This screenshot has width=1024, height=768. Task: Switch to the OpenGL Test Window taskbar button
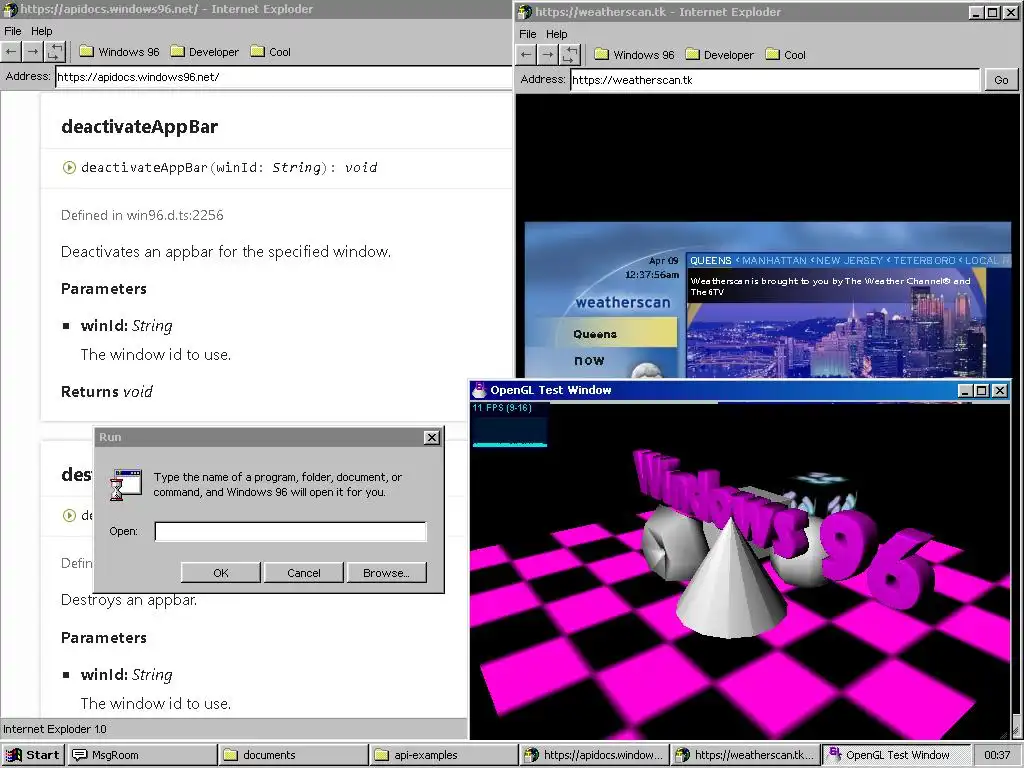coord(895,755)
